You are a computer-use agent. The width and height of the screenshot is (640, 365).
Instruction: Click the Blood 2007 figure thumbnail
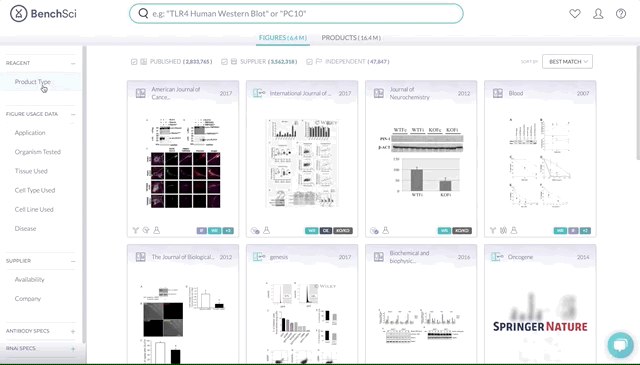(x=540, y=163)
